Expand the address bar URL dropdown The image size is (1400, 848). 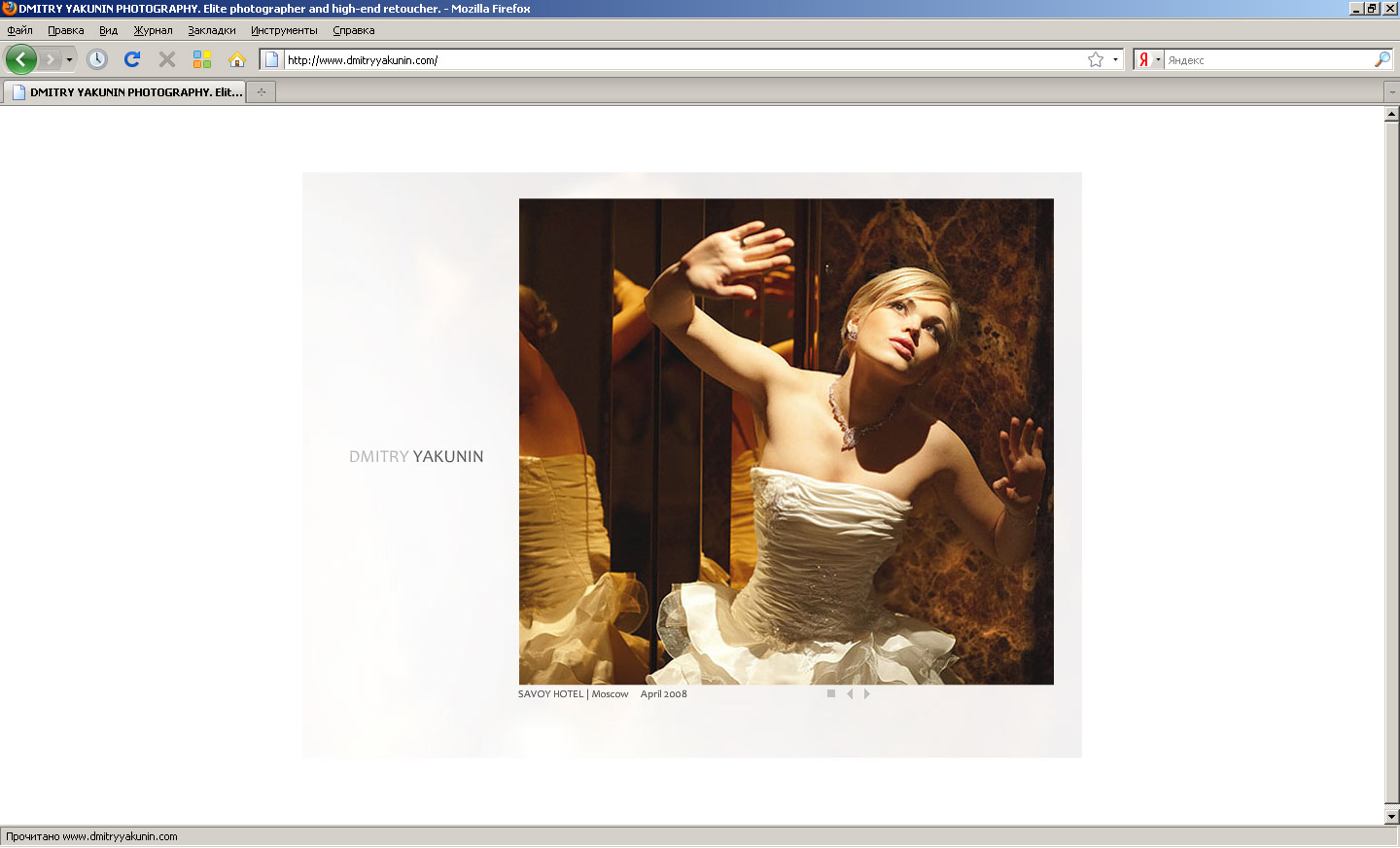pyautogui.click(x=1115, y=59)
